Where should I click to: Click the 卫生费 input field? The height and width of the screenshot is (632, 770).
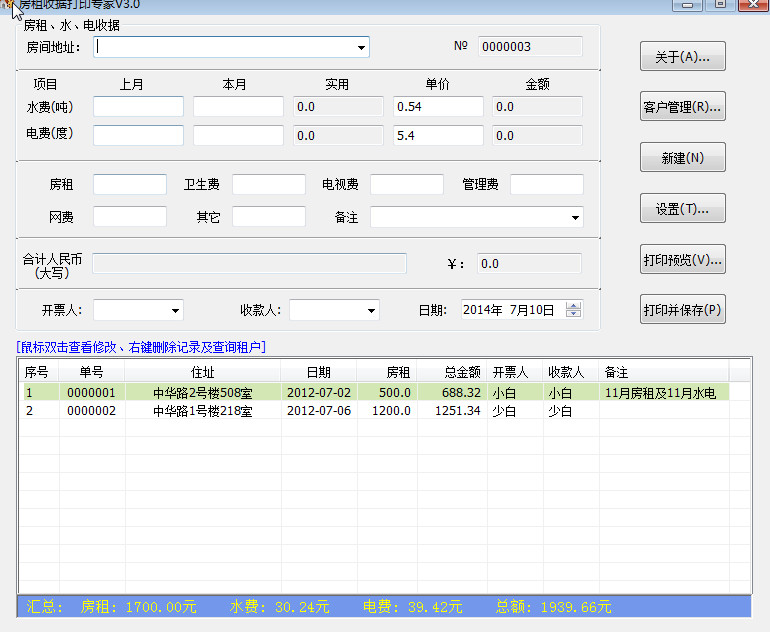[269, 185]
